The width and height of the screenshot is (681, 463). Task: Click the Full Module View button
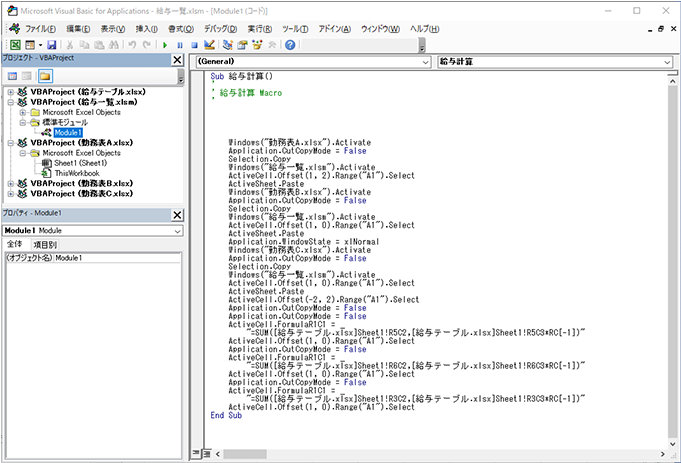(207, 453)
